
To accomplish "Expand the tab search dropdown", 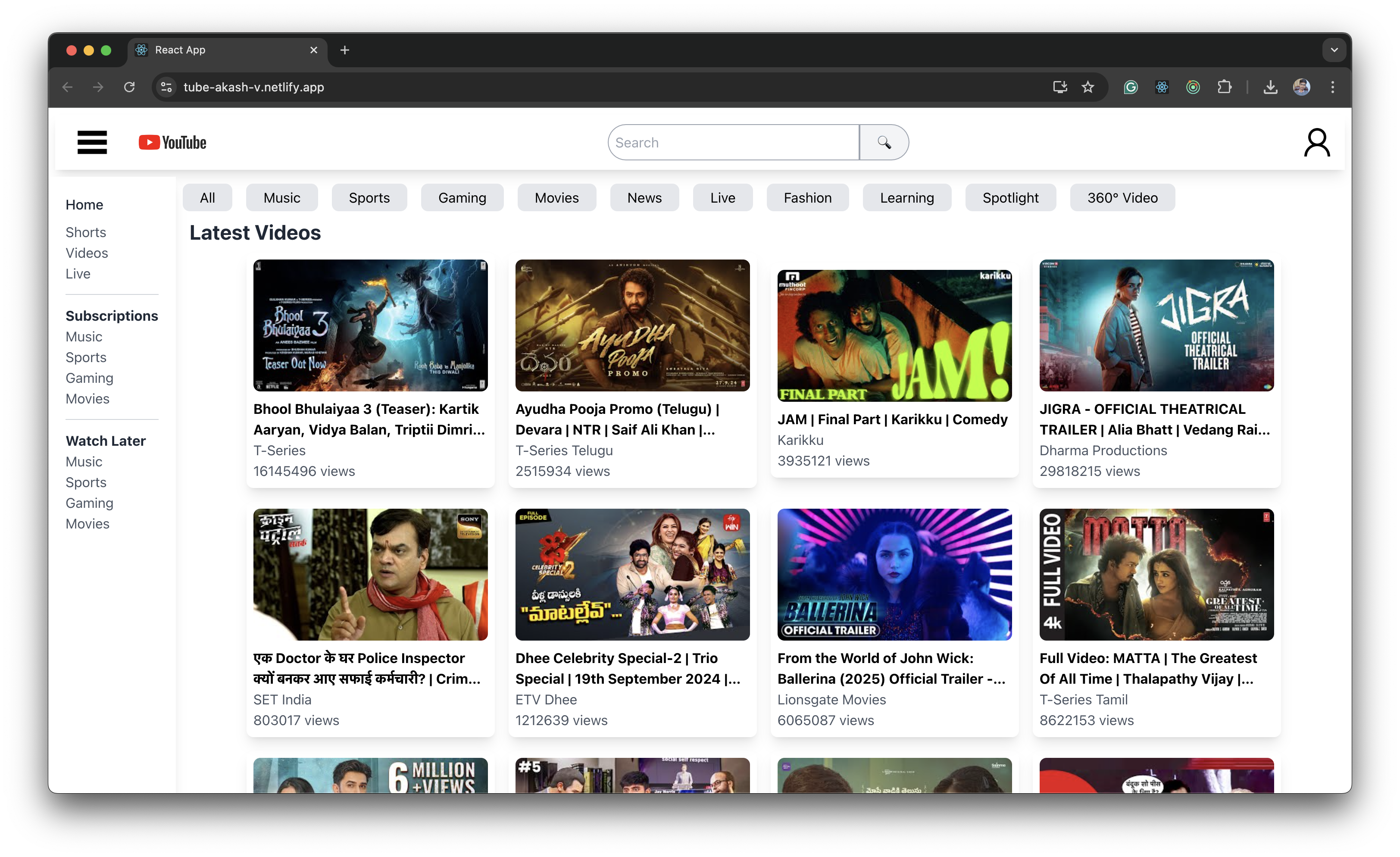I will [x=1334, y=50].
